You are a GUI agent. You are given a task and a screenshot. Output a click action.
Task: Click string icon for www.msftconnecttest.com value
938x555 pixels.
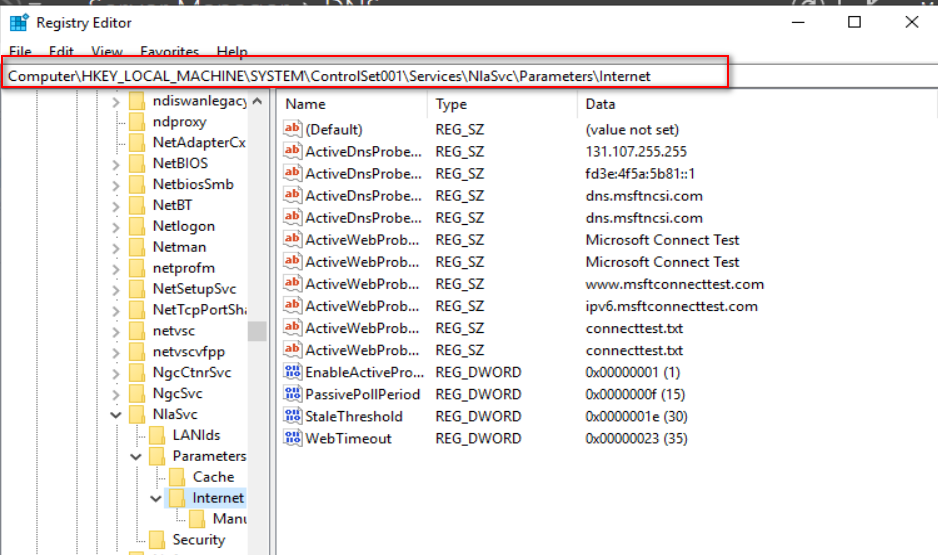(x=293, y=283)
